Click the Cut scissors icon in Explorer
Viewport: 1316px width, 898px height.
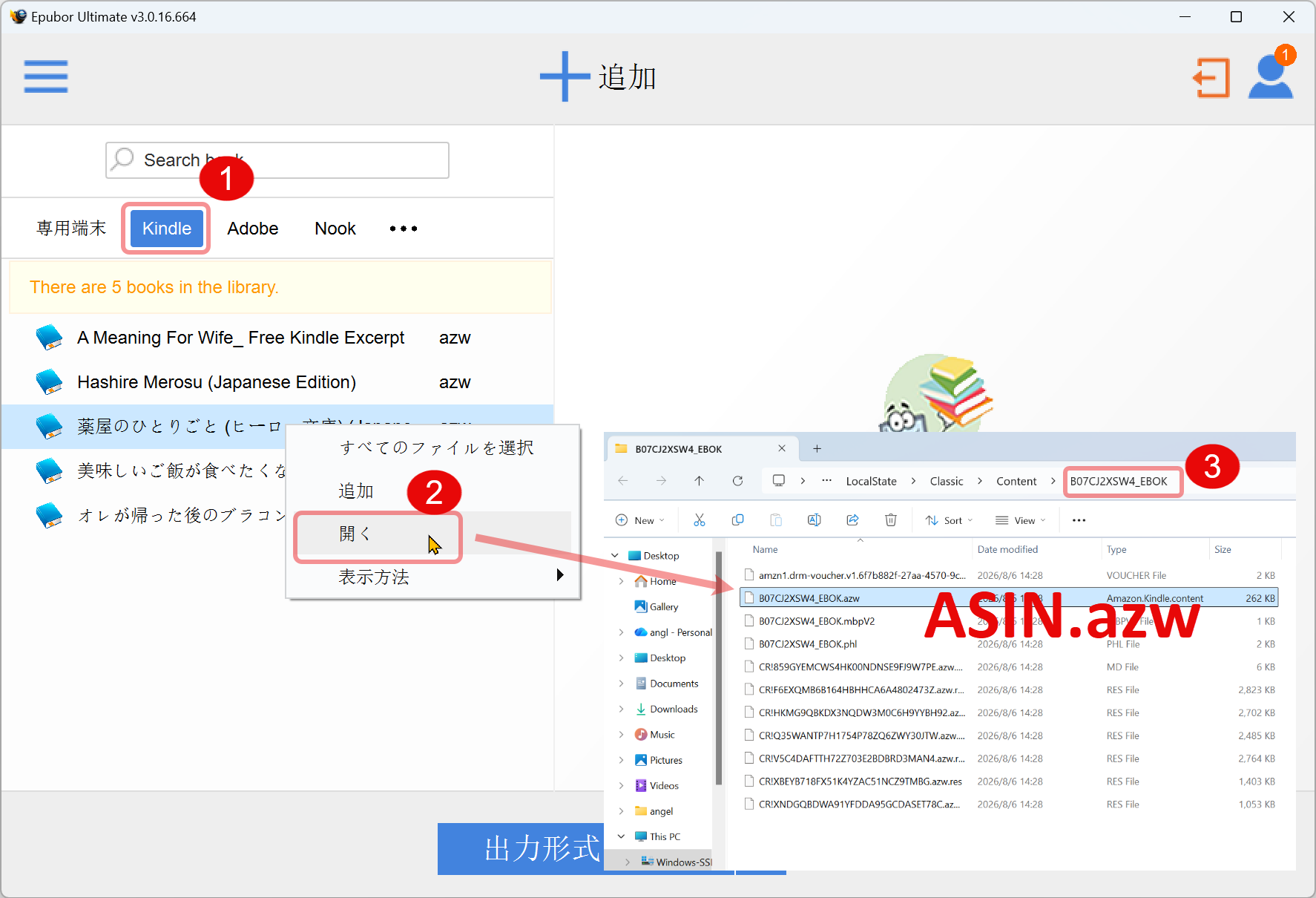[x=700, y=520]
